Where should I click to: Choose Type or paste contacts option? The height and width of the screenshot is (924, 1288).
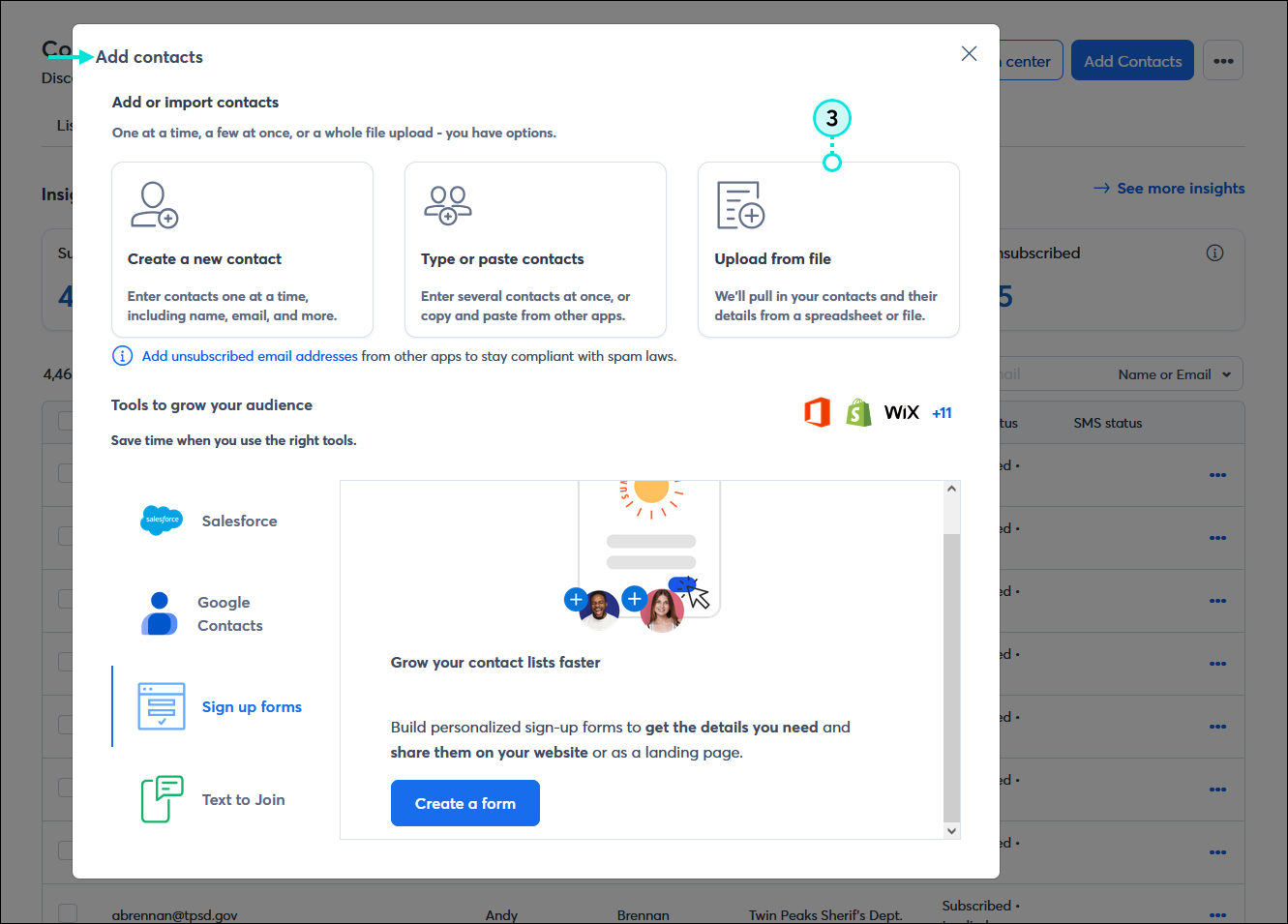point(535,250)
